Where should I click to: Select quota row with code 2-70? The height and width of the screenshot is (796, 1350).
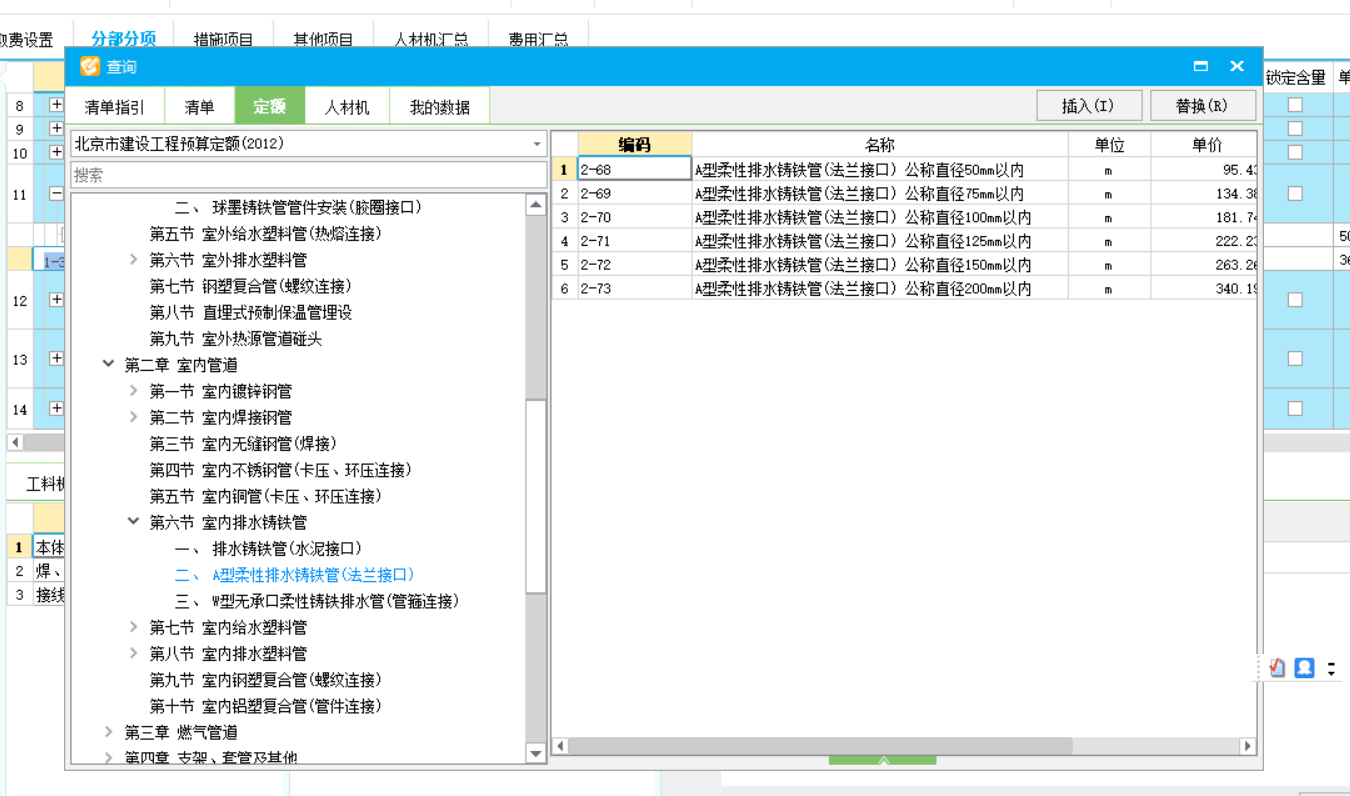point(904,217)
